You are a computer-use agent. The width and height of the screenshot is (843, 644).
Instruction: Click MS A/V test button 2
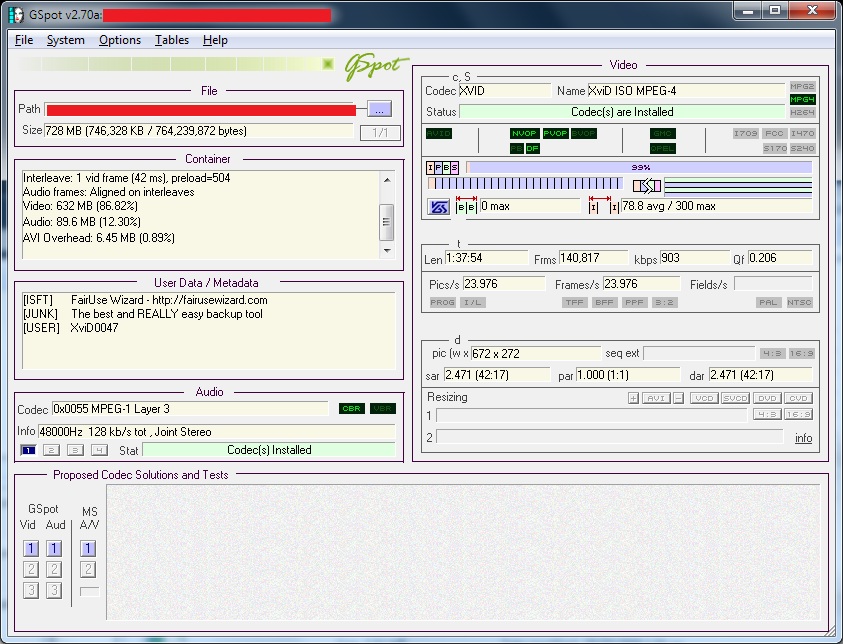[x=88, y=569]
